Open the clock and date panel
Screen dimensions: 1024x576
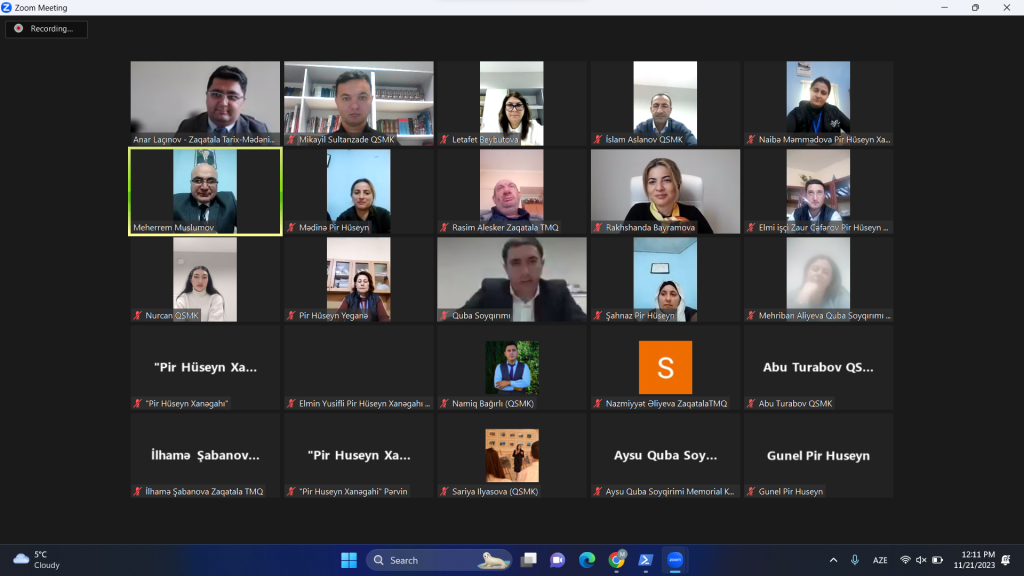[x=974, y=560]
